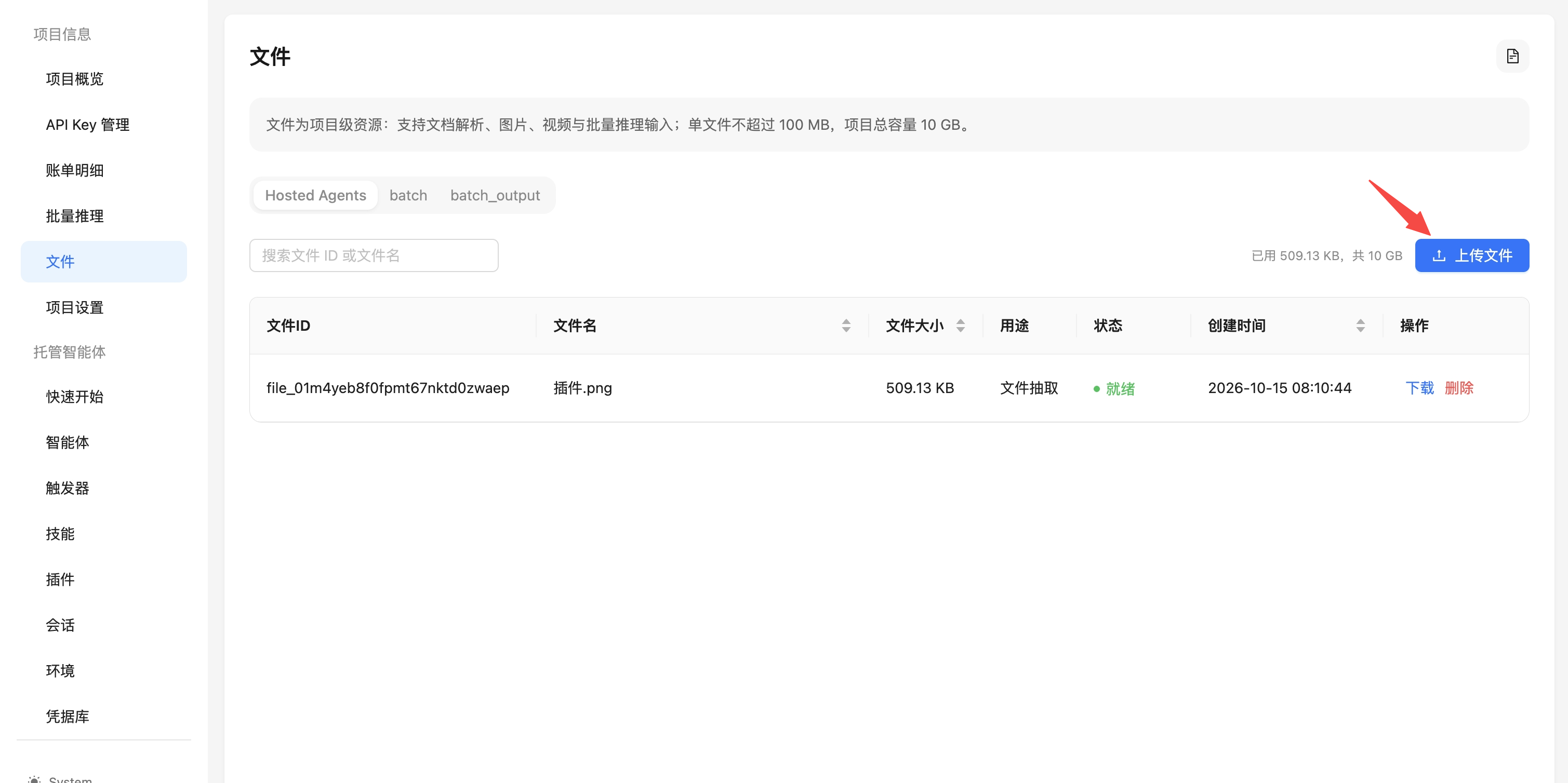The height and width of the screenshot is (783, 1568).
Task: Open 账单明细 in the sidebar
Action: coord(103,170)
